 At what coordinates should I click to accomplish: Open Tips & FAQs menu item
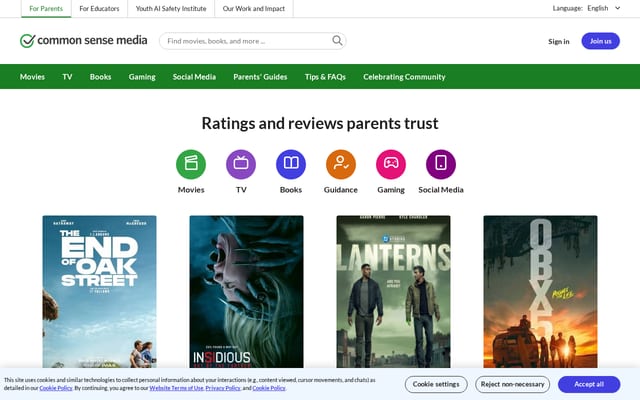pos(325,77)
